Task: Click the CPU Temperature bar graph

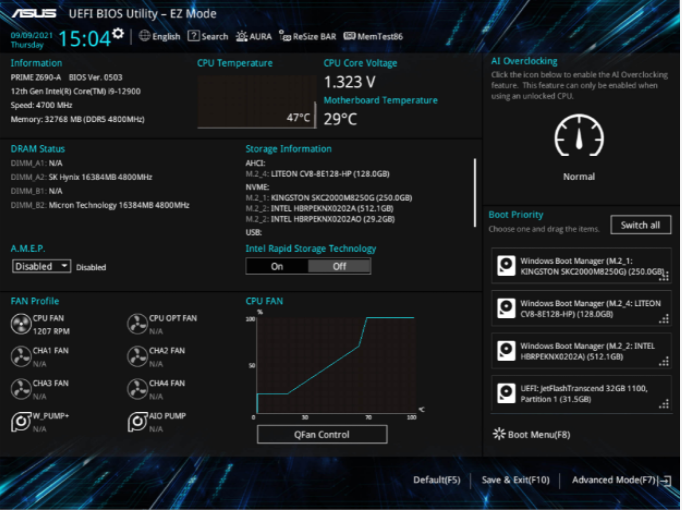Action: pyautogui.click(x=257, y=102)
